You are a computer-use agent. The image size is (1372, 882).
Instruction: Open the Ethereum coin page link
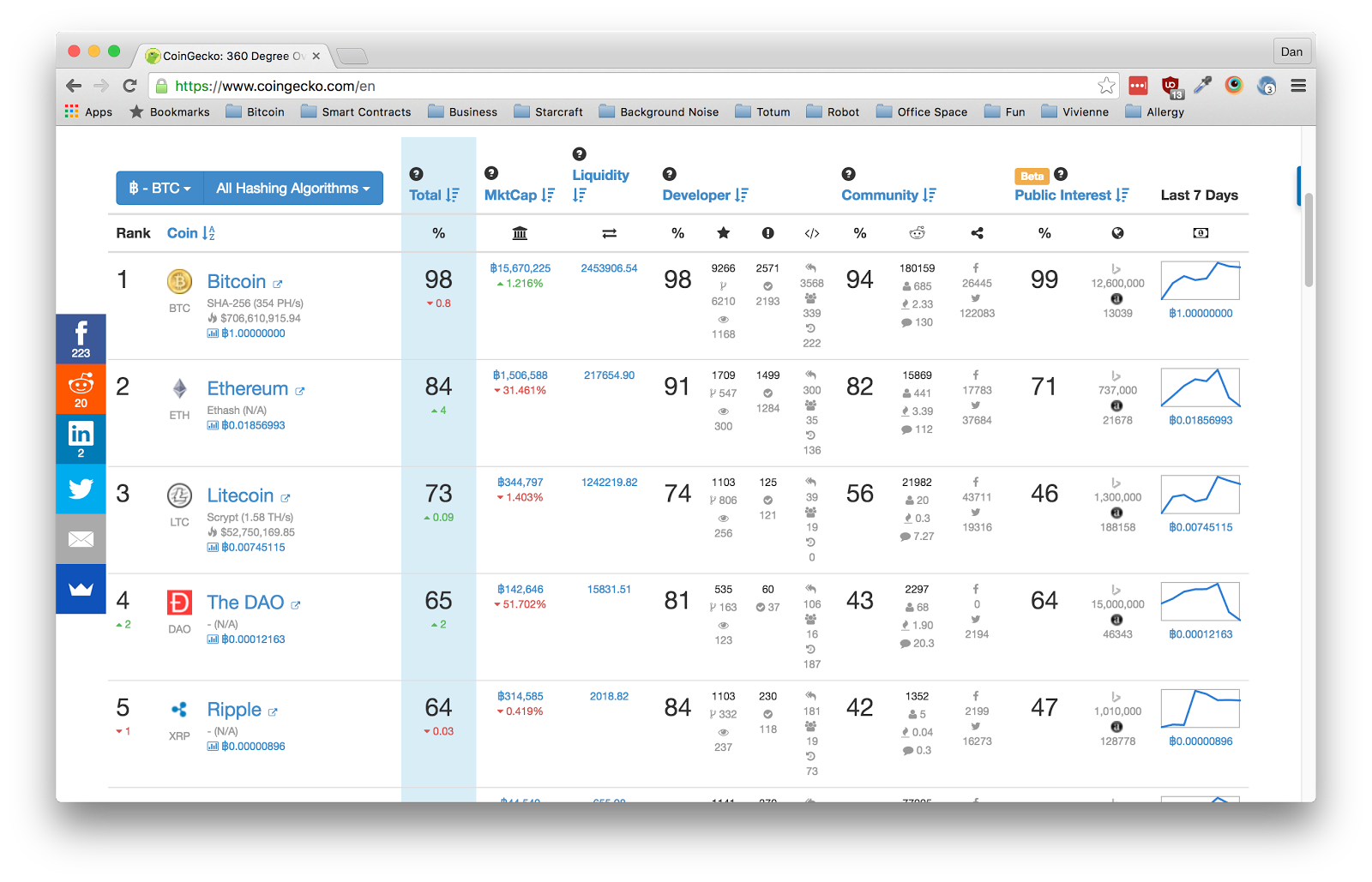pyautogui.click(x=248, y=388)
